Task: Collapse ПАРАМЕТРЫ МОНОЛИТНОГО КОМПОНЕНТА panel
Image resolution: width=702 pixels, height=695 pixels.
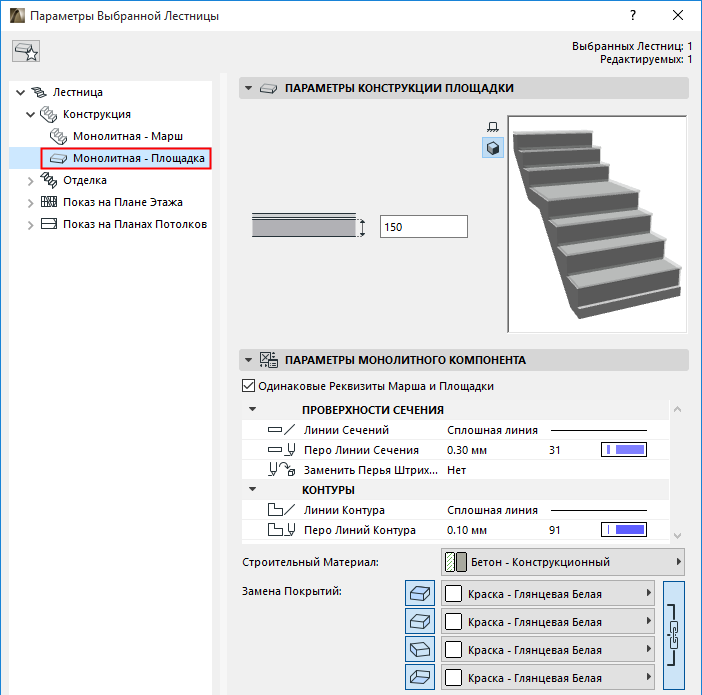Action: click(x=248, y=360)
